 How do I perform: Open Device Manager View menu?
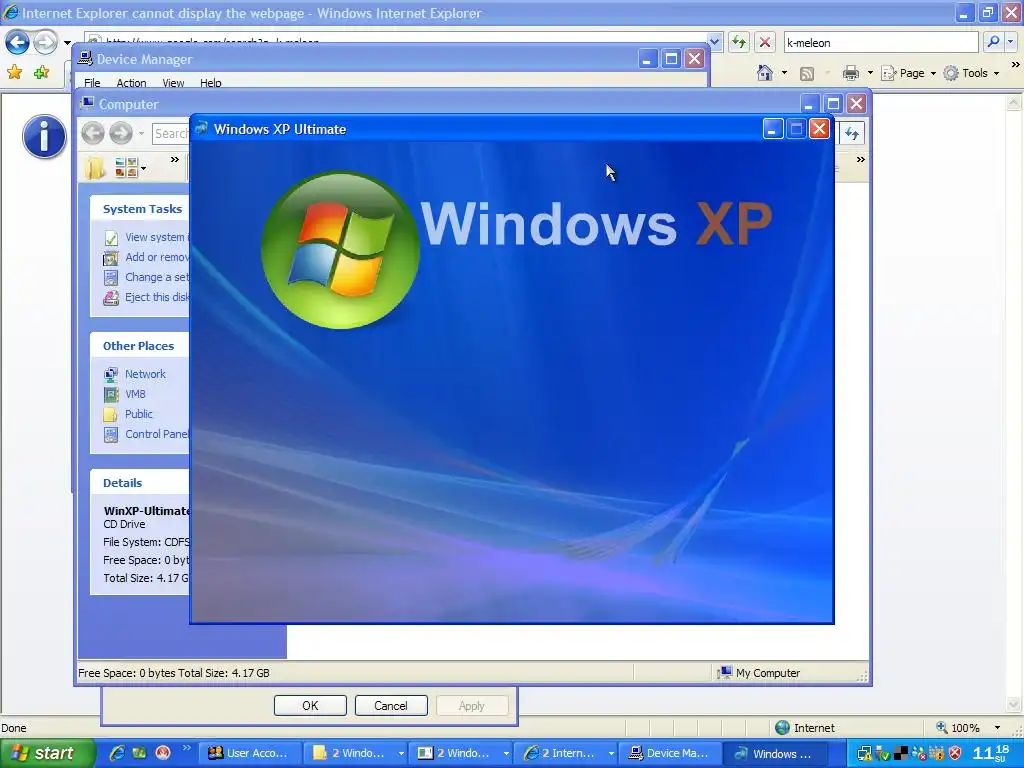pyautogui.click(x=173, y=83)
